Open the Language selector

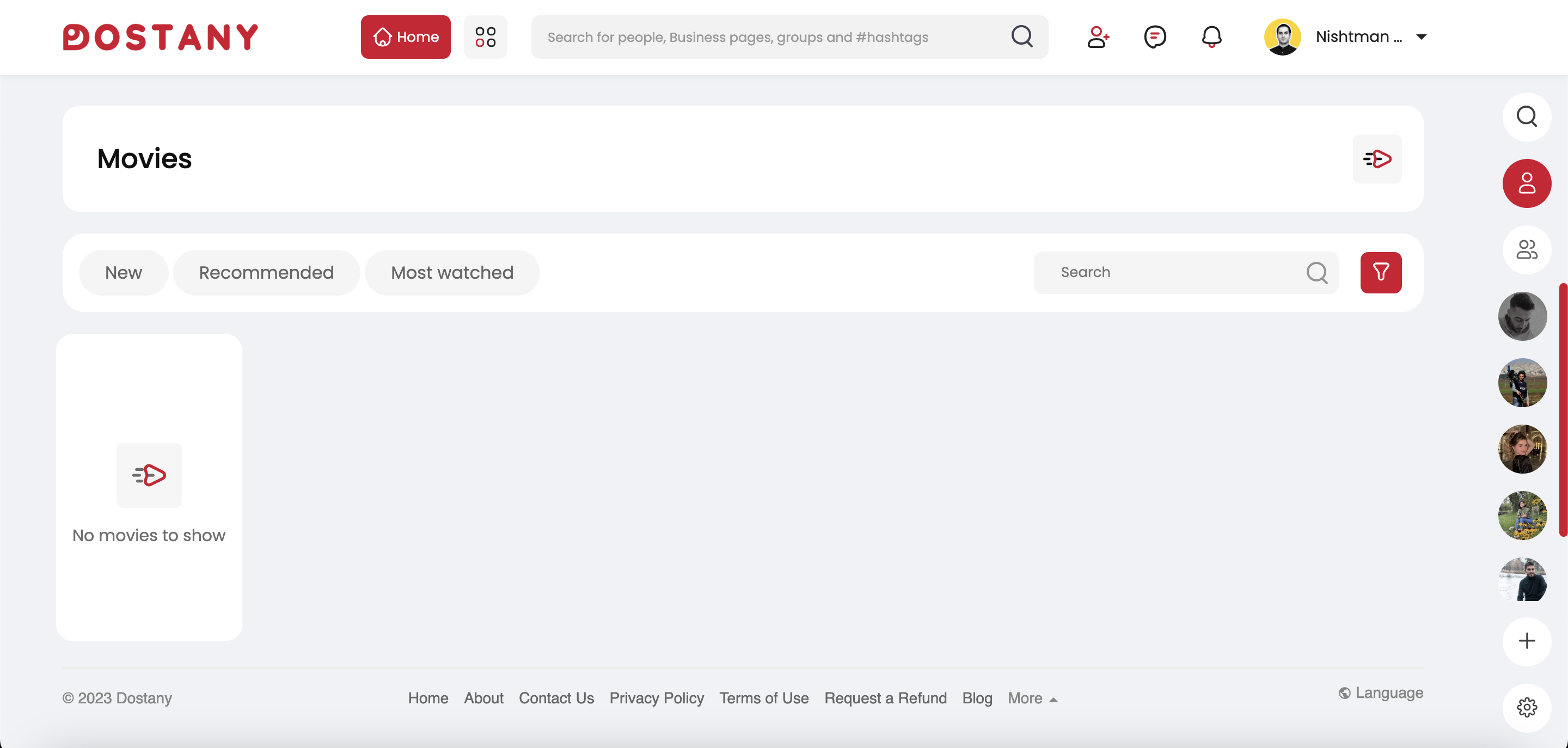(1381, 692)
